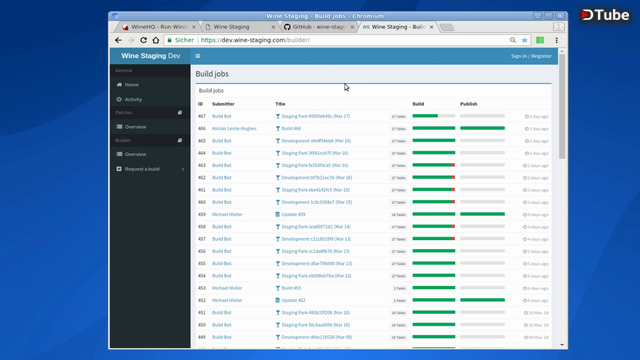Open the Sign In / Register link

pyautogui.click(x=531, y=56)
